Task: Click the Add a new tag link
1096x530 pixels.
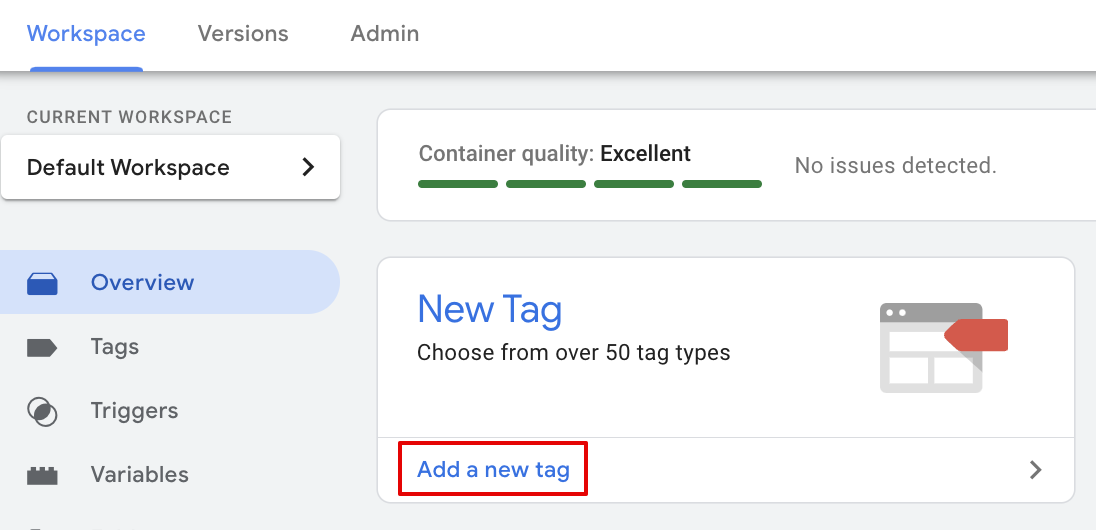Action: click(493, 470)
